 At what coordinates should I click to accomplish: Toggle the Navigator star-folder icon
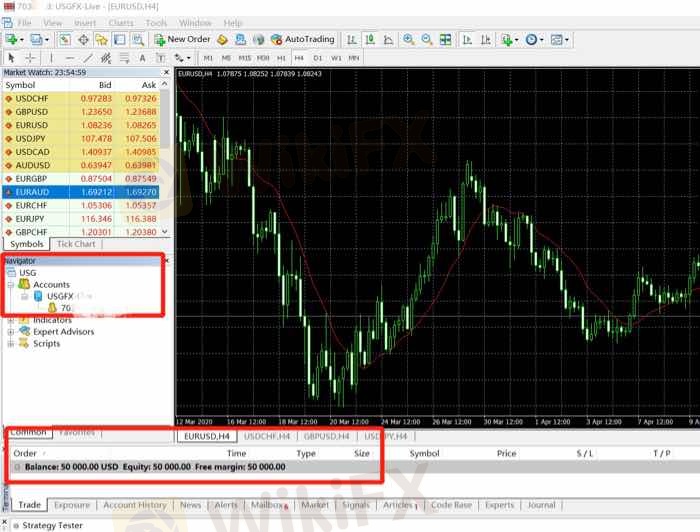coord(101,40)
